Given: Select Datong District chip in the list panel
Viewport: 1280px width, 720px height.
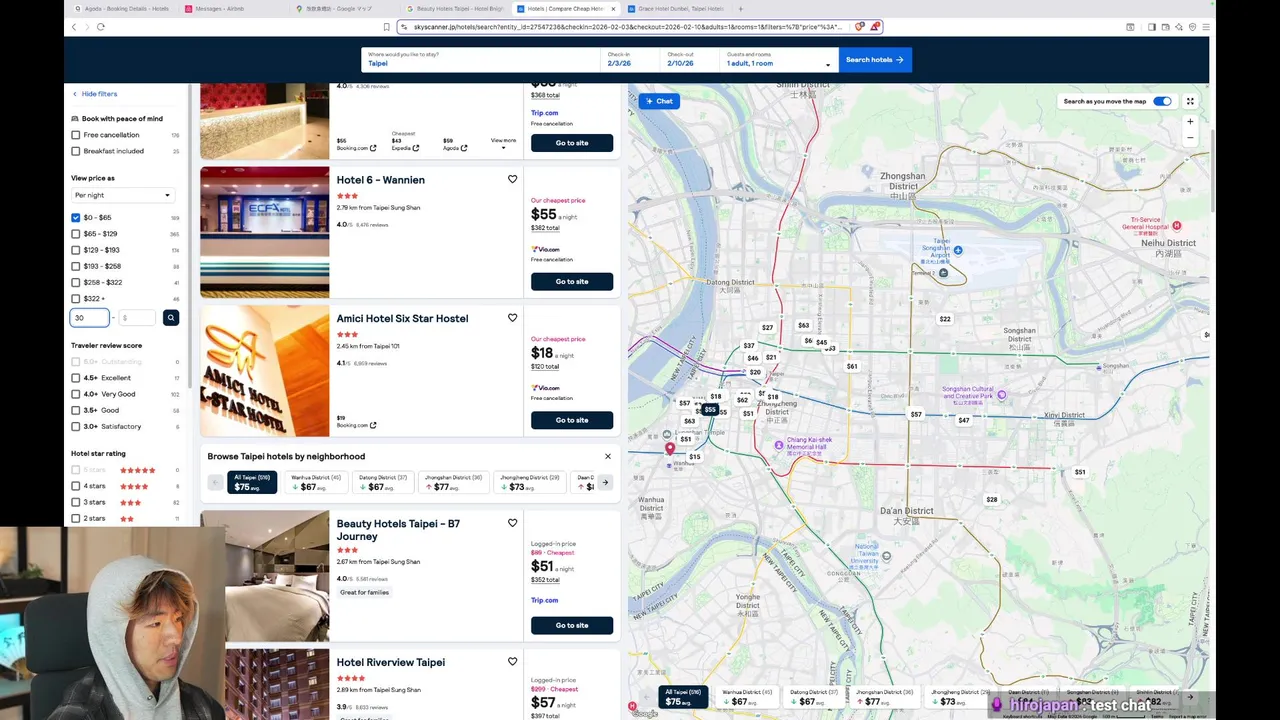Looking at the screenshot, I should [383, 482].
